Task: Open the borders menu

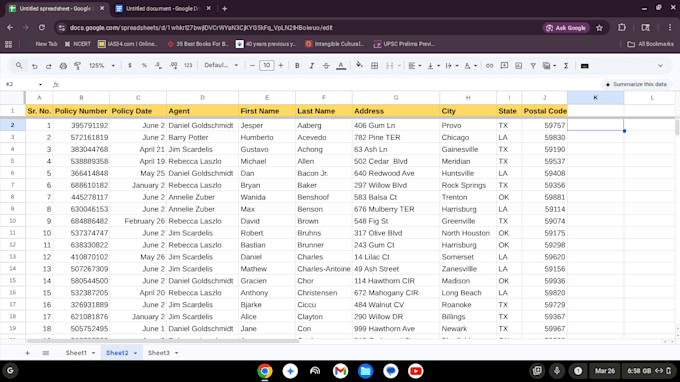Action: pos(374,66)
